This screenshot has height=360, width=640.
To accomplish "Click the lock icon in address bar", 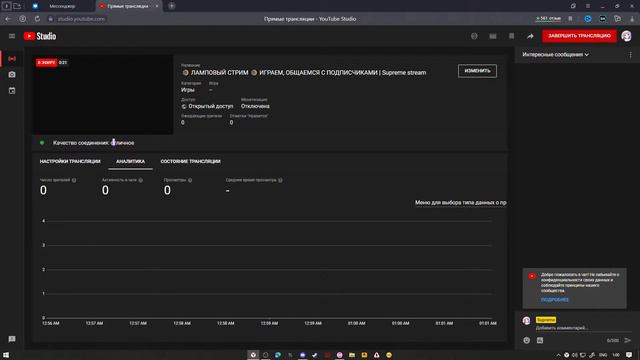I will (51, 19).
